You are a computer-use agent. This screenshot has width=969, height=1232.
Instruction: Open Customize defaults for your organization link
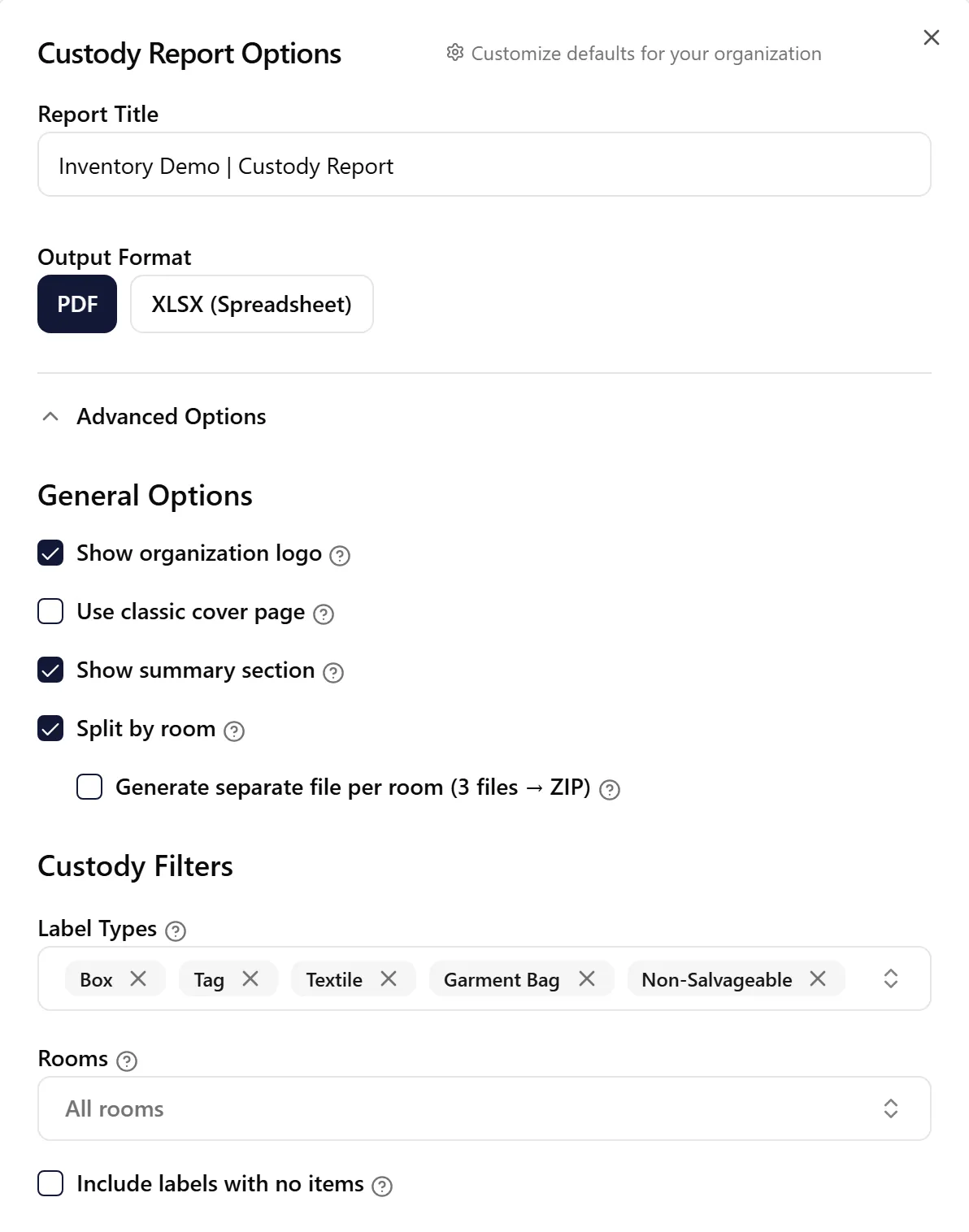tap(634, 54)
